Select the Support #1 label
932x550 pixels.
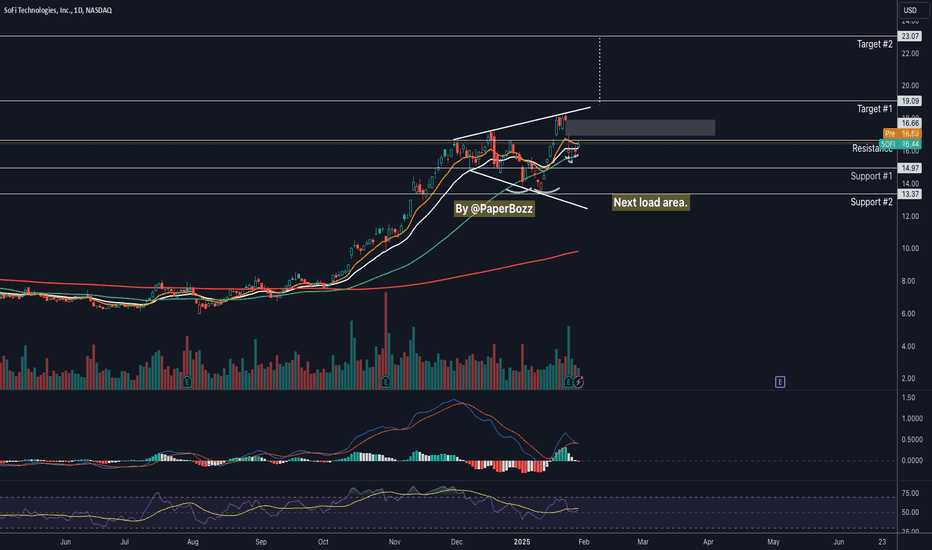pyautogui.click(x=871, y=176)
